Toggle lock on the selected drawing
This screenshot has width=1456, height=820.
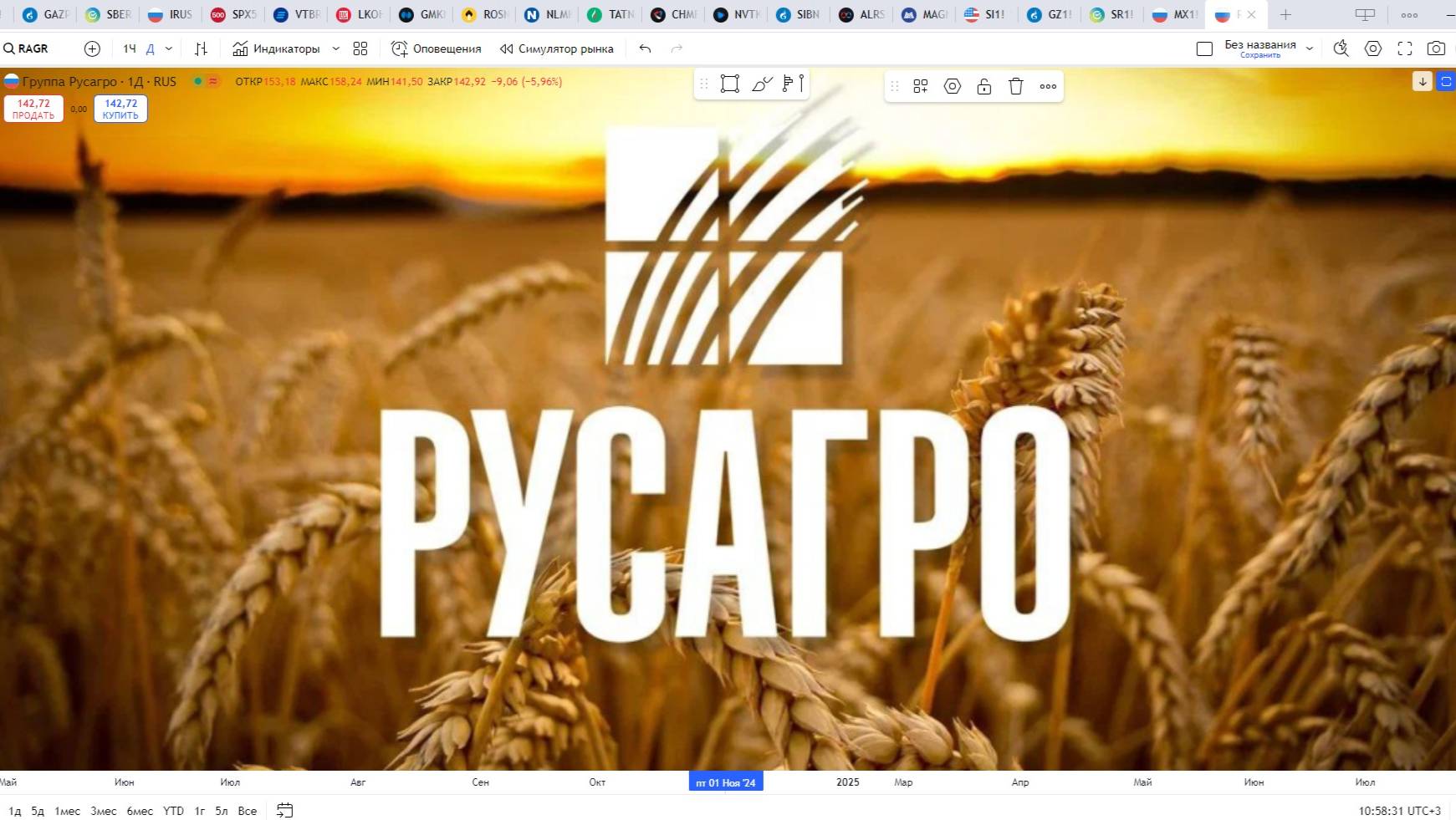coord(984,86)
